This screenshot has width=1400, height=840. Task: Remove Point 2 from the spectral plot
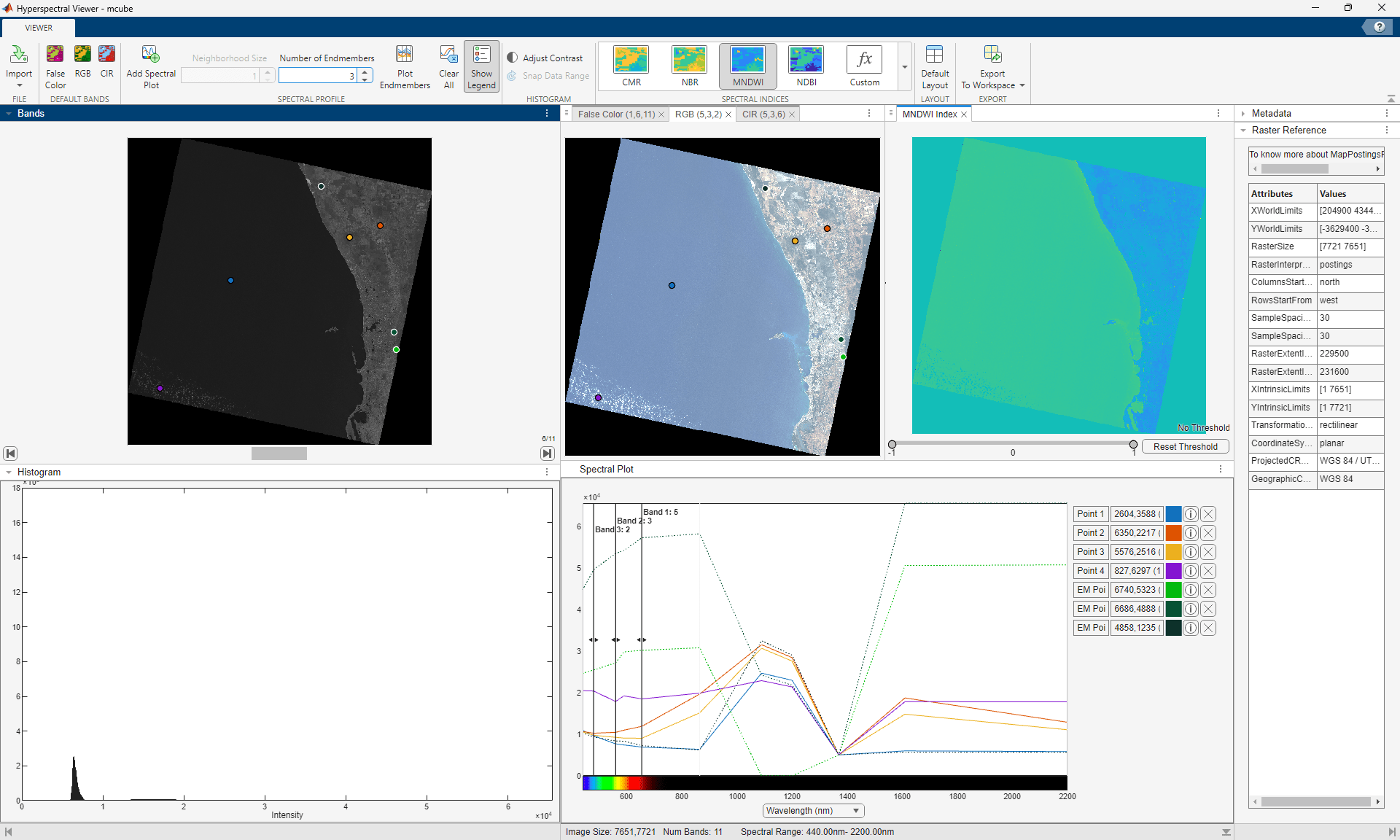click(1207, 533)
